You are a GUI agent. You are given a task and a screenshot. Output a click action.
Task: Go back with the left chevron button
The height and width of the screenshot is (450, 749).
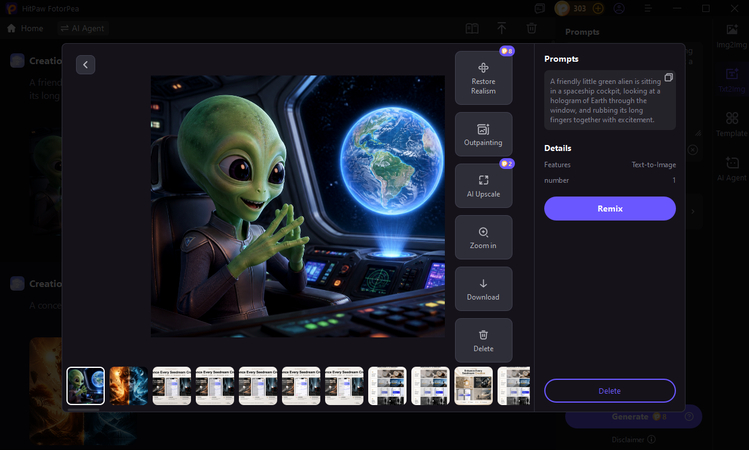pyautogui.click(x=86, y=64)
